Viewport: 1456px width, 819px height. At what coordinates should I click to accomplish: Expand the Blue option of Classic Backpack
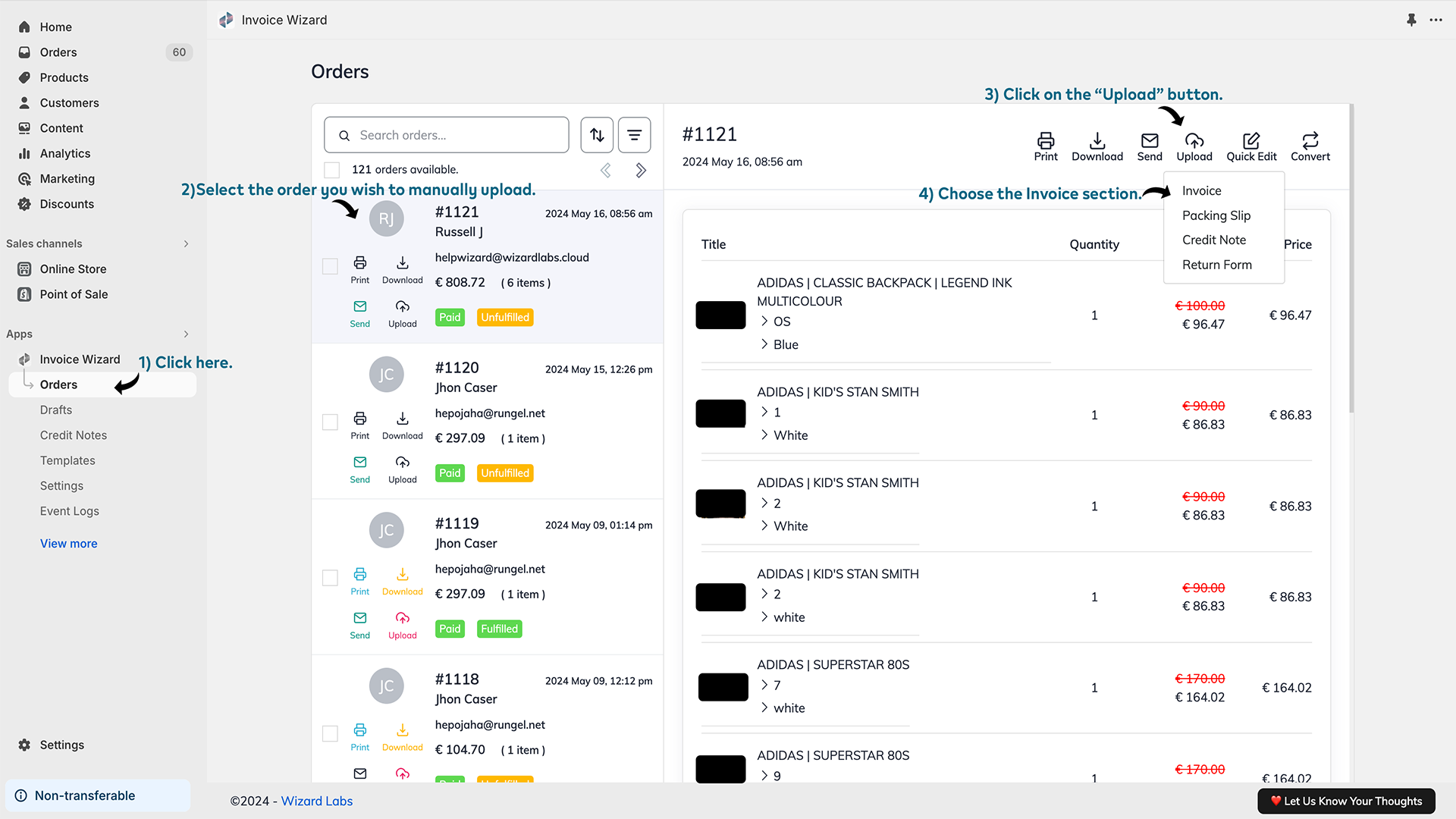point(764,344)
